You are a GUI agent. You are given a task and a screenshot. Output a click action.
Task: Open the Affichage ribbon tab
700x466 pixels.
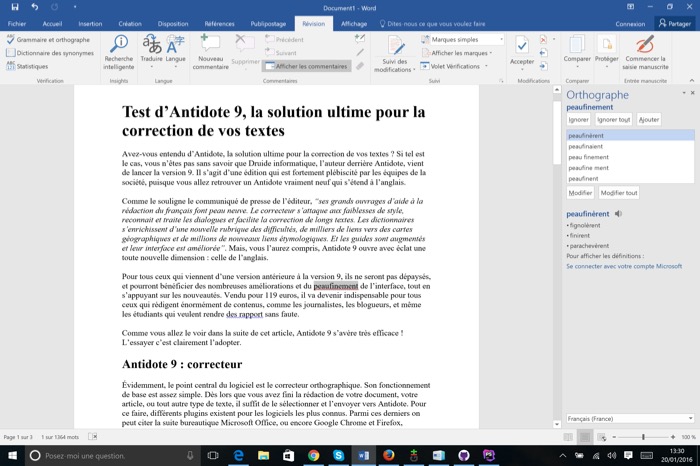point(354,23)
